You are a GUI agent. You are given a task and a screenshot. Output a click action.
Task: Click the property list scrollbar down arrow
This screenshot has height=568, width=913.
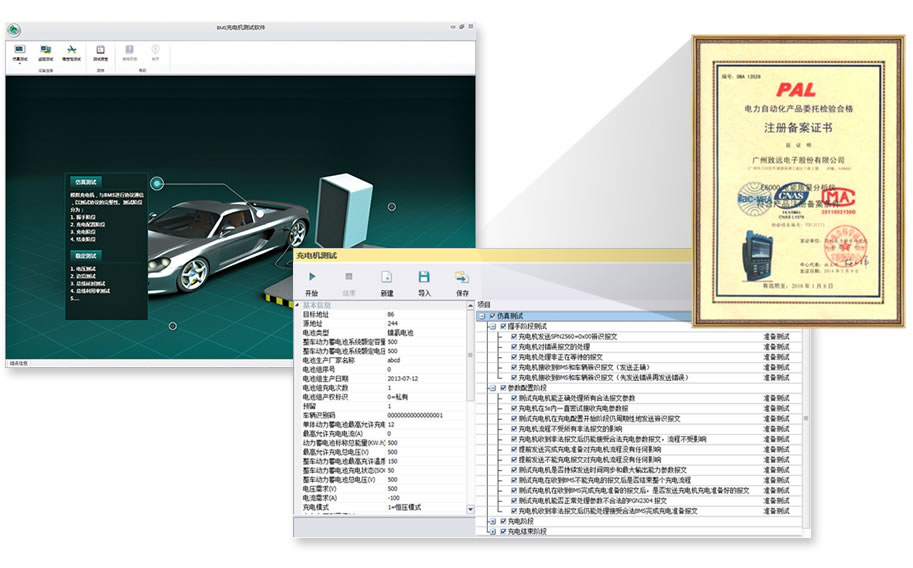click(x=470, y=511)
